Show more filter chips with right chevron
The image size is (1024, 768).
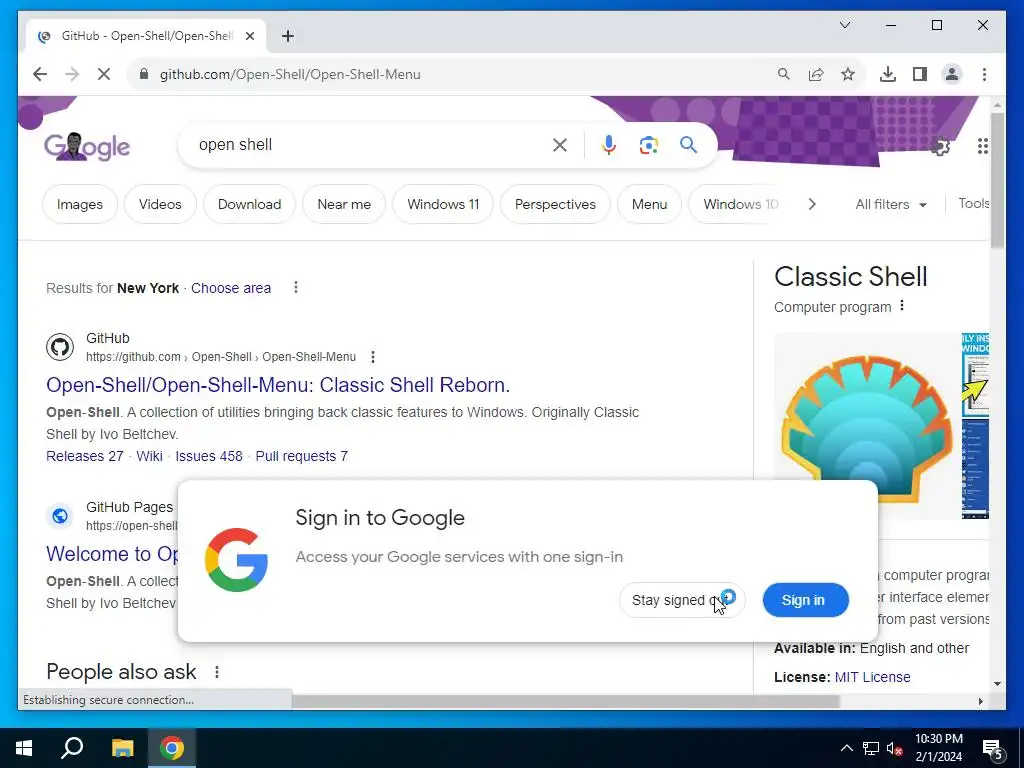click(x=812, y=204)
